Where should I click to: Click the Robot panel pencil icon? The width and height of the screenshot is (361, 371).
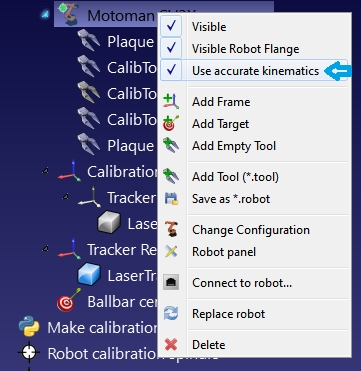coord(171,251)
